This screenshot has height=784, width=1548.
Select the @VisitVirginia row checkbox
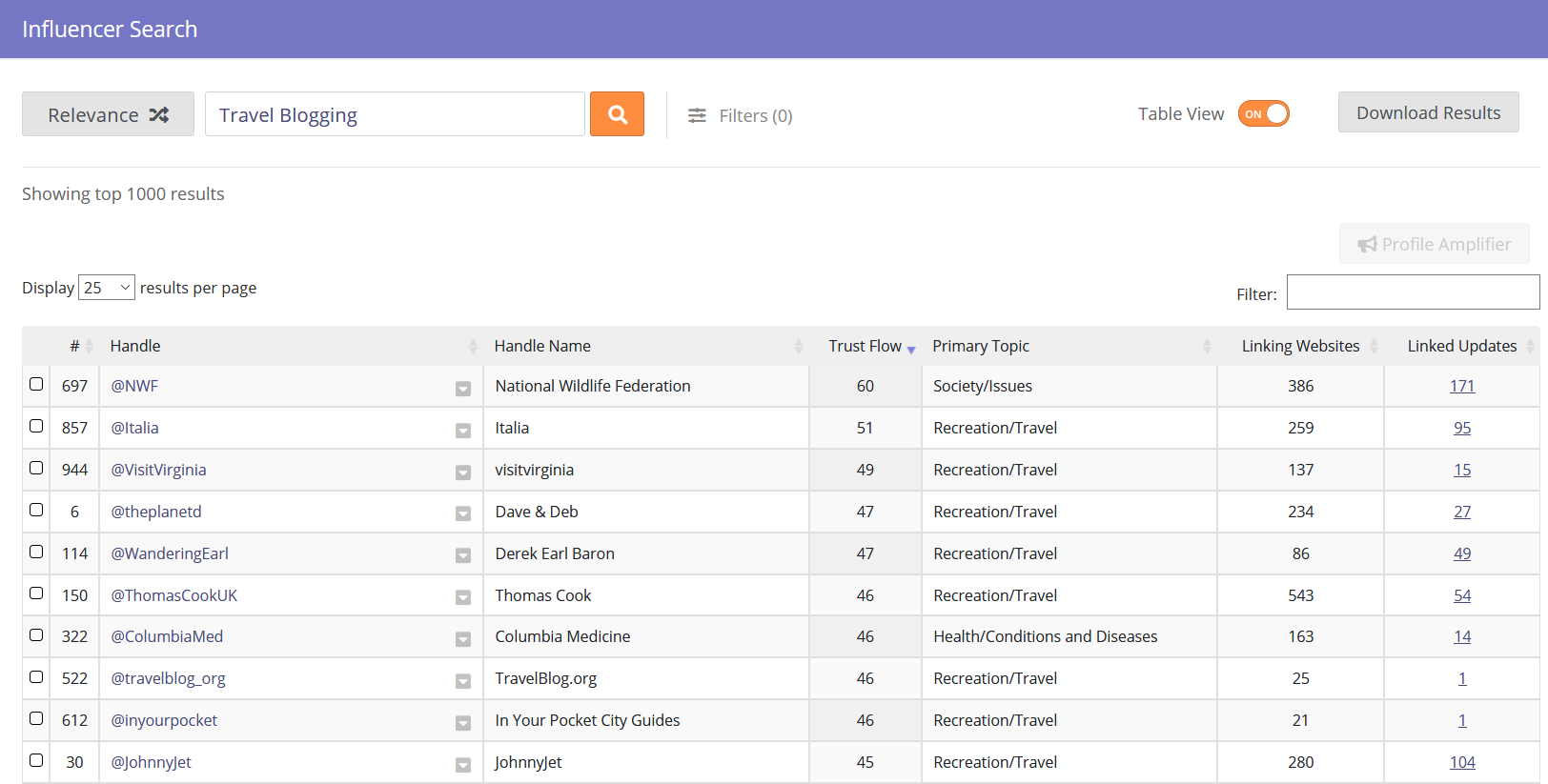(x=36, y=468)
